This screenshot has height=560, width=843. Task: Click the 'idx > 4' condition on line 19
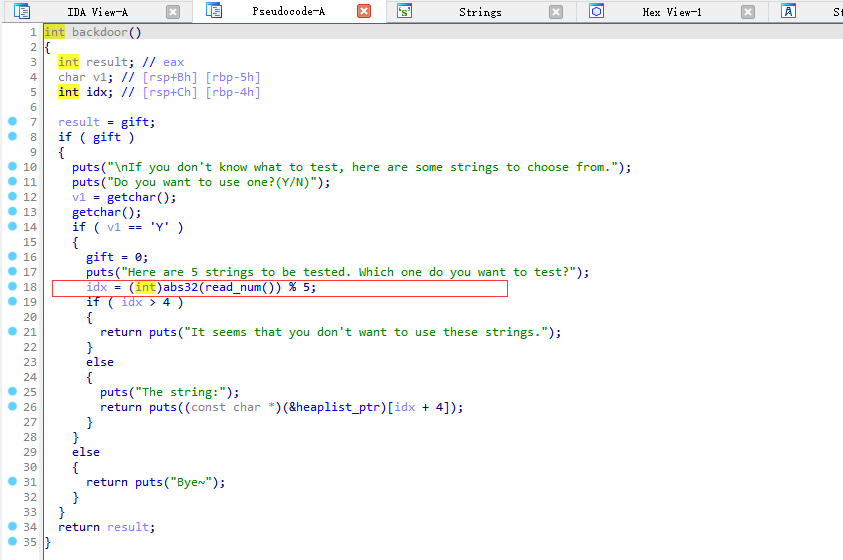(x=145, y=302)
